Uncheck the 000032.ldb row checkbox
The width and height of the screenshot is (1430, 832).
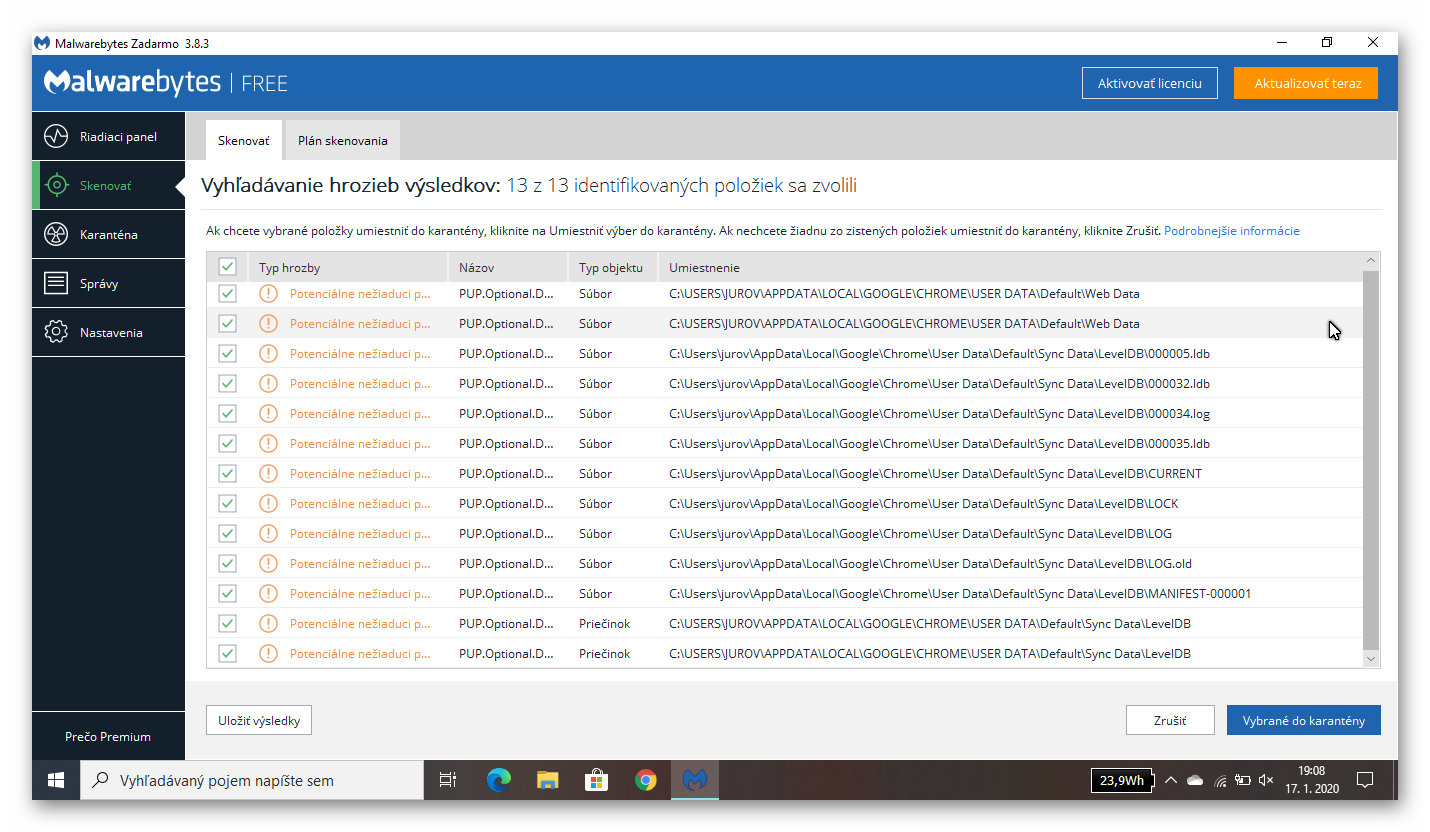[x=227, y=383]
